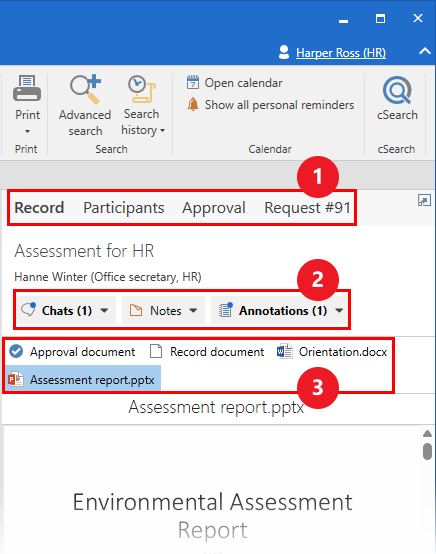Click the Print printer icon
The image size is (436, 554).
click(27, 88)
